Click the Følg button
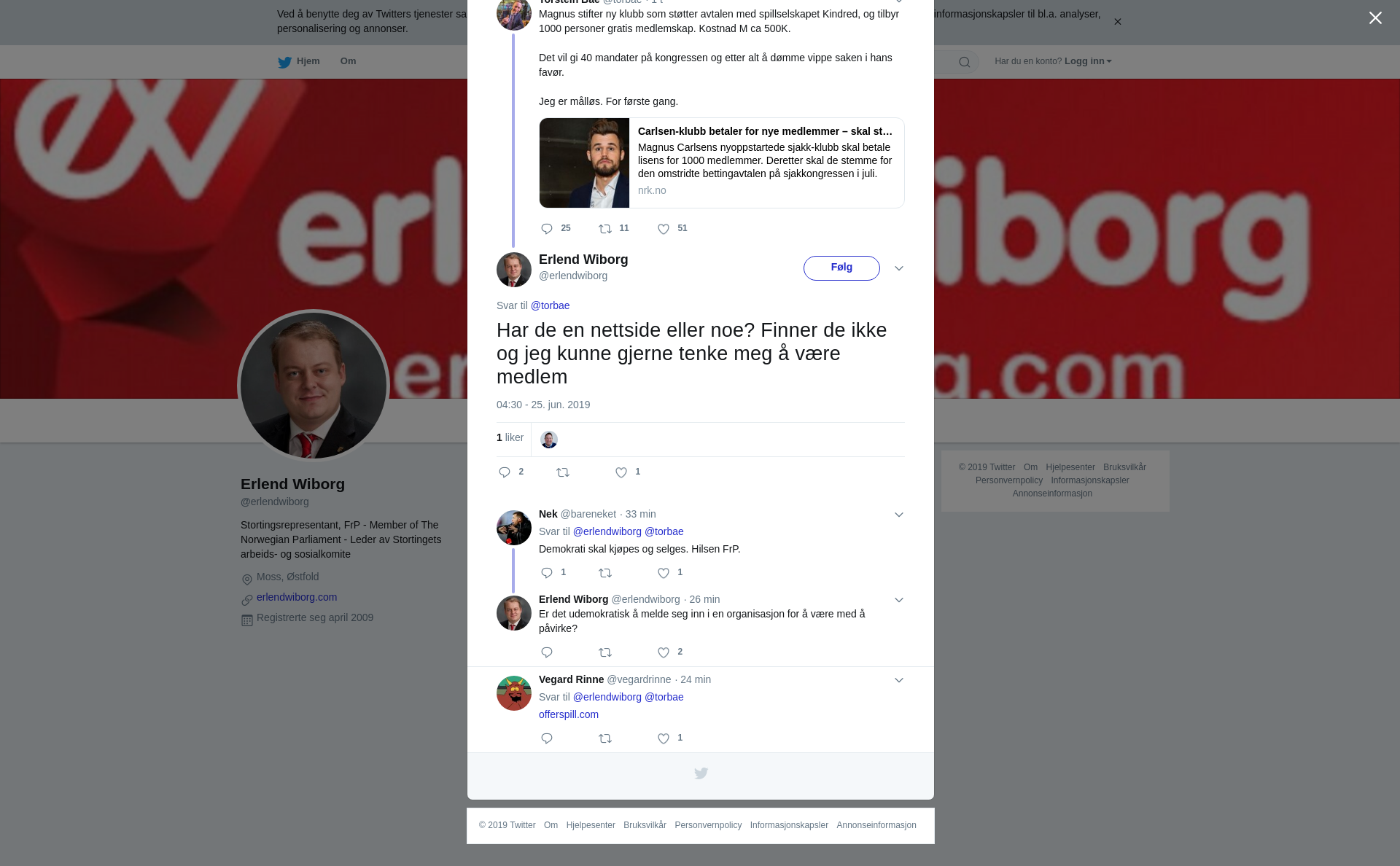 841,268
